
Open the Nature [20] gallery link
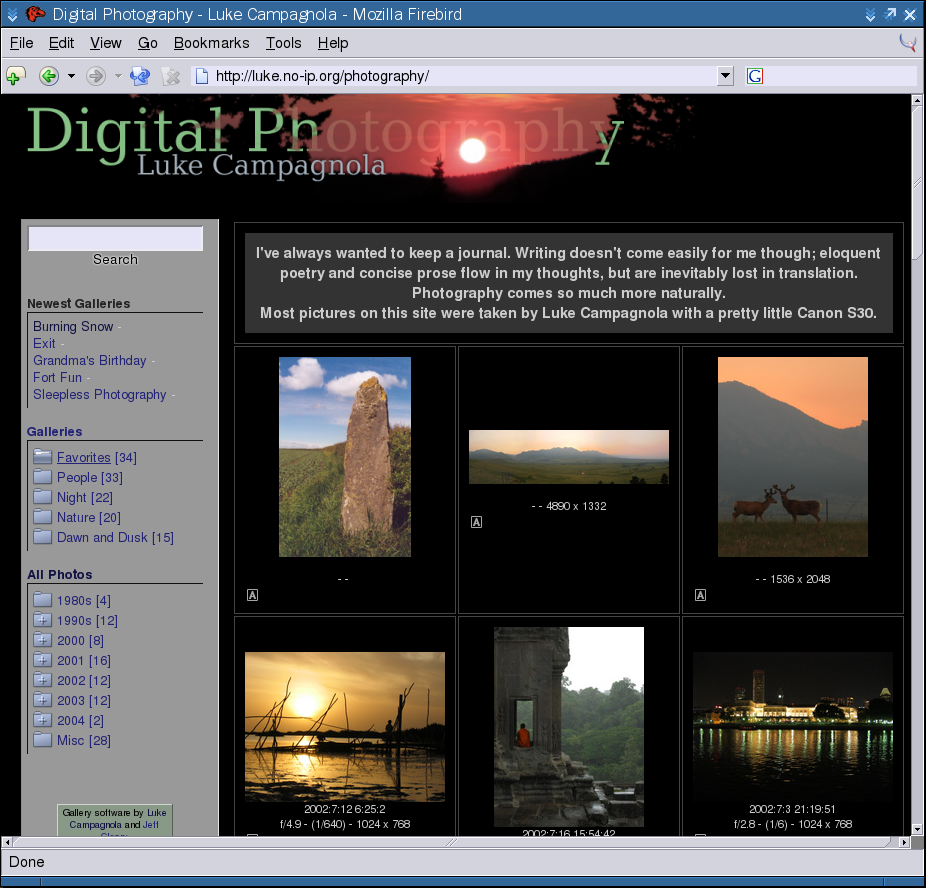89,518
